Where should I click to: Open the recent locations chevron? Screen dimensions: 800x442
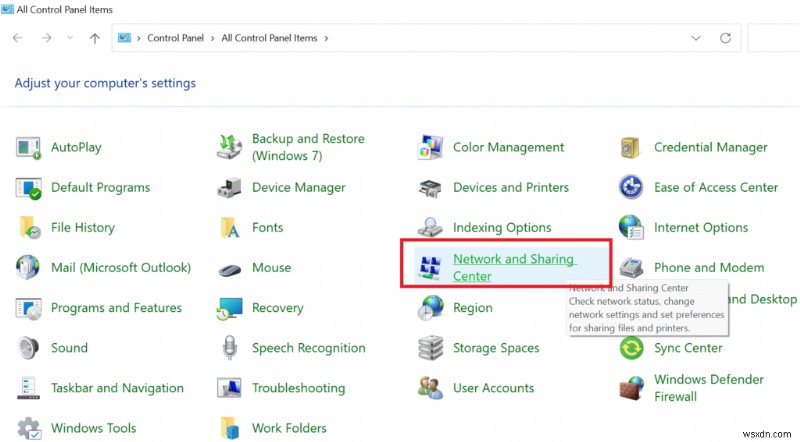click(x=71, y=38)
